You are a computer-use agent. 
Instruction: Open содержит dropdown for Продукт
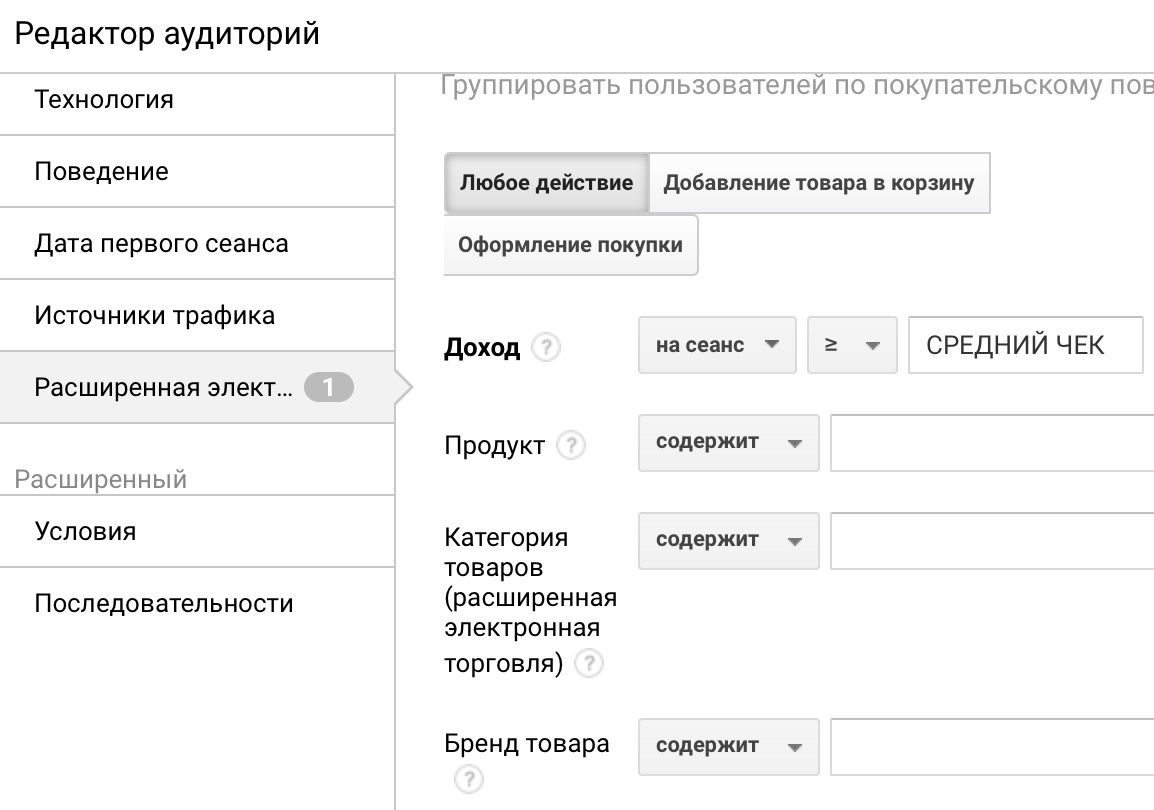[728, 443]
